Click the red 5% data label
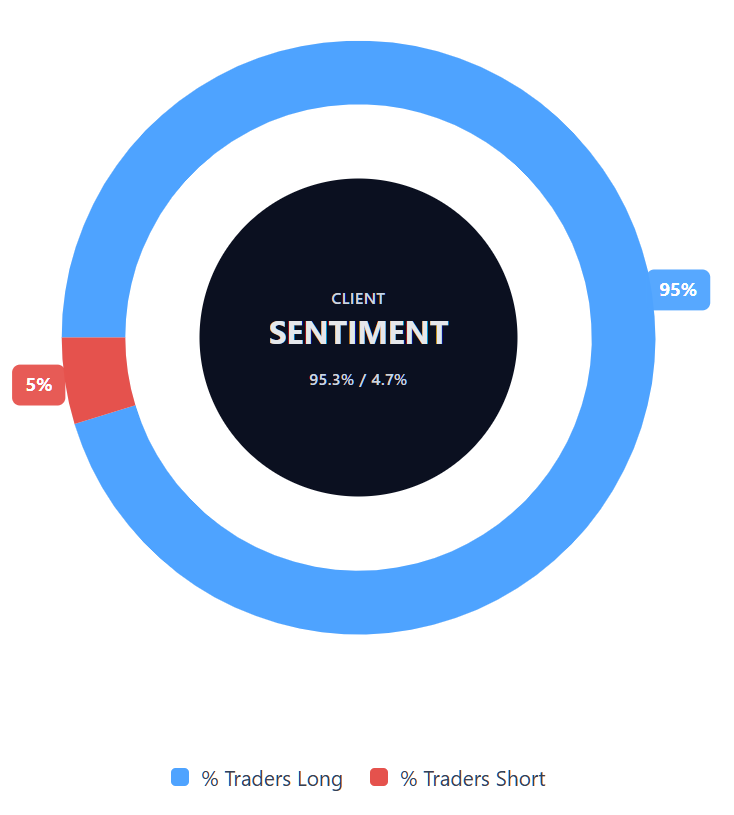Image resolution: width=734 pixels, height=815 pixels. coord(39,385)
